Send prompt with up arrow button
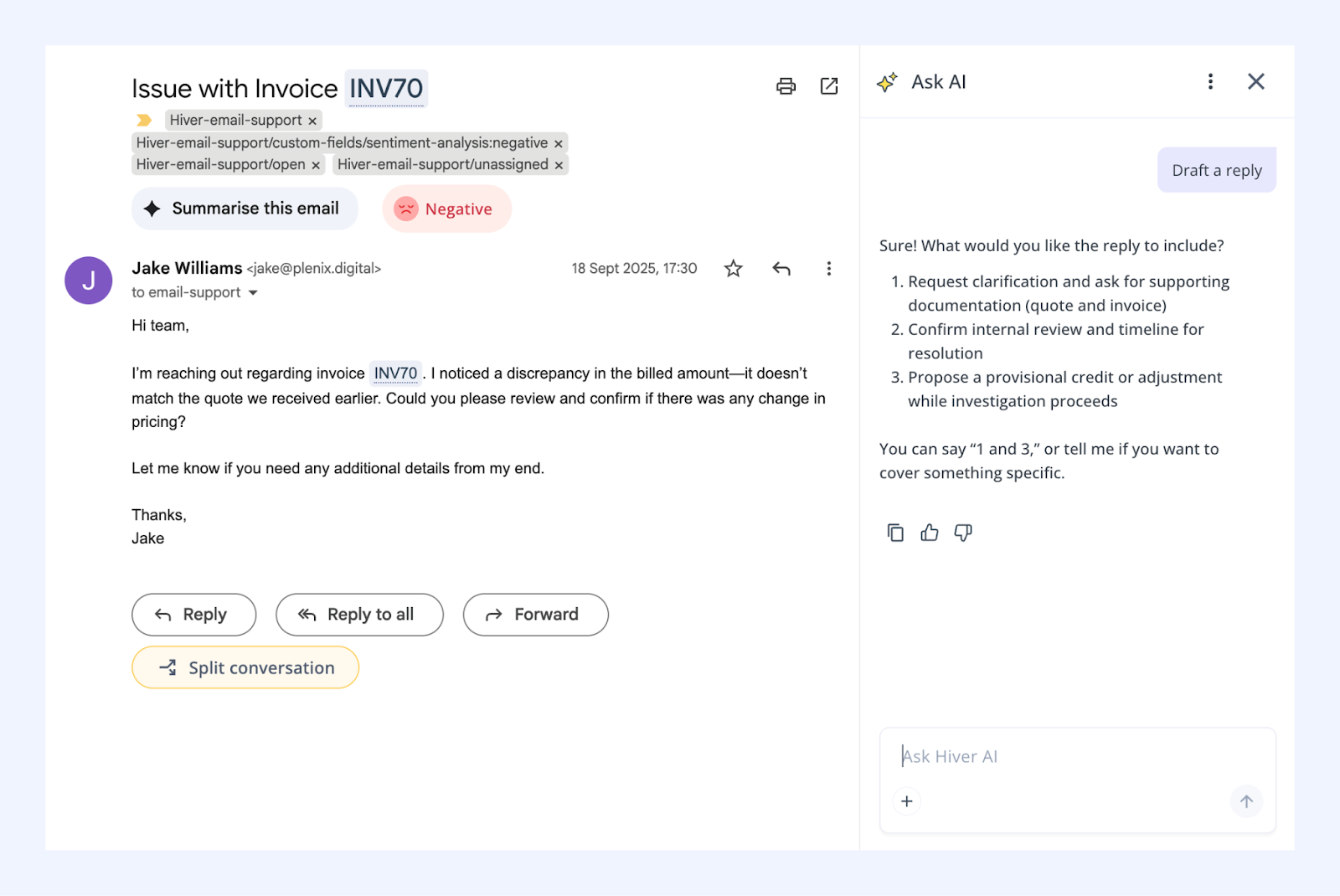1340x896 pixels. point(1246,801)
